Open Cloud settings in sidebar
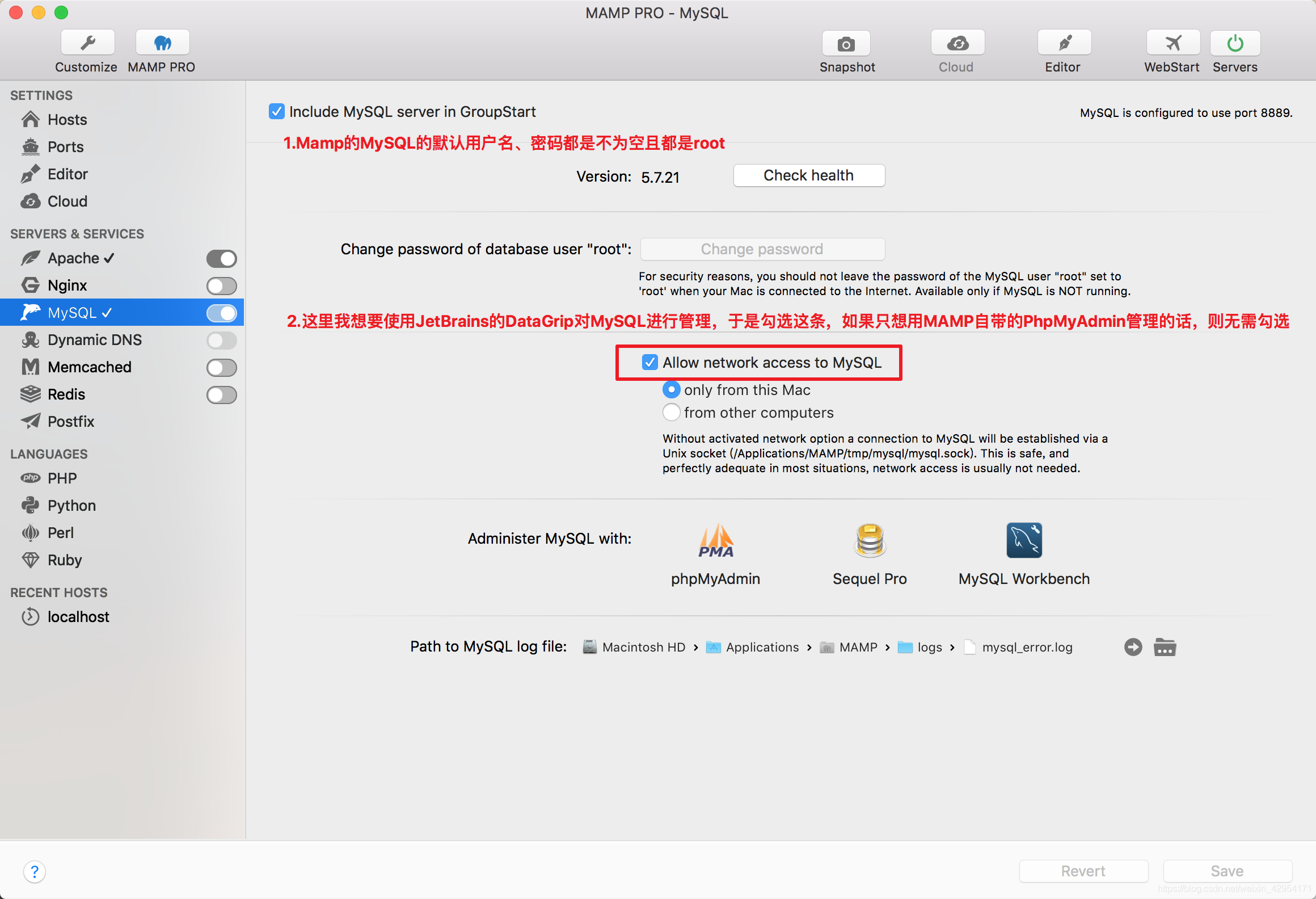This screenshot has height=899, width=1316. click(x=122, y=201)
